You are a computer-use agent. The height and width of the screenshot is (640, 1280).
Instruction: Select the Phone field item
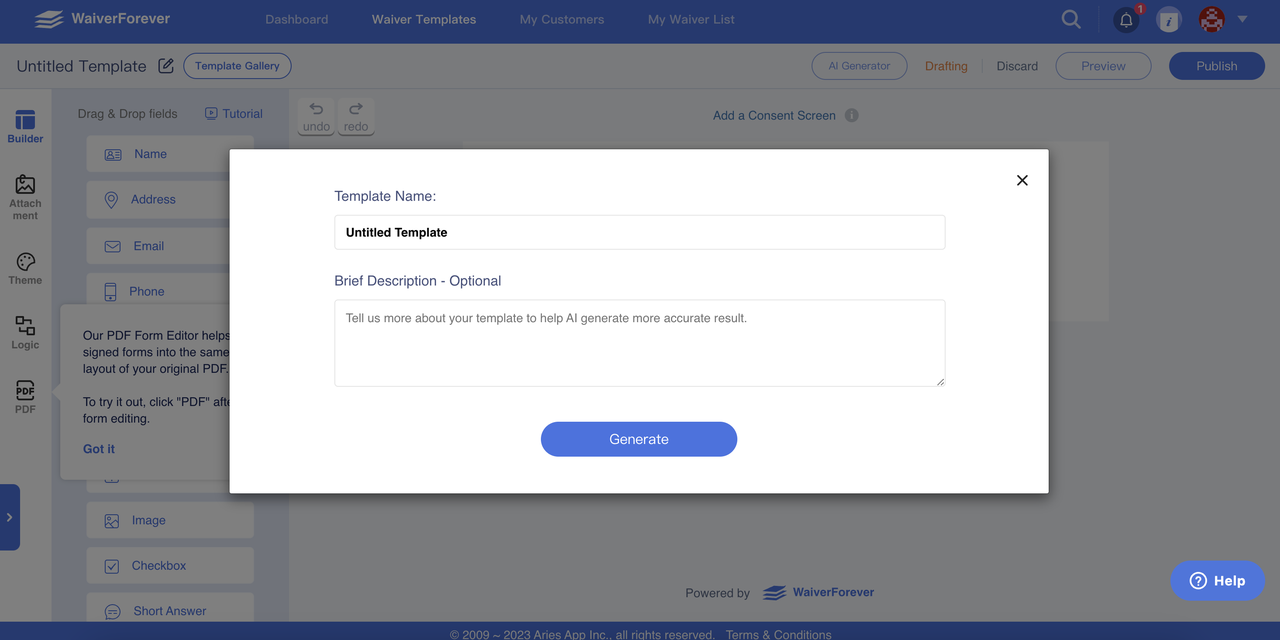pos(169,292)
